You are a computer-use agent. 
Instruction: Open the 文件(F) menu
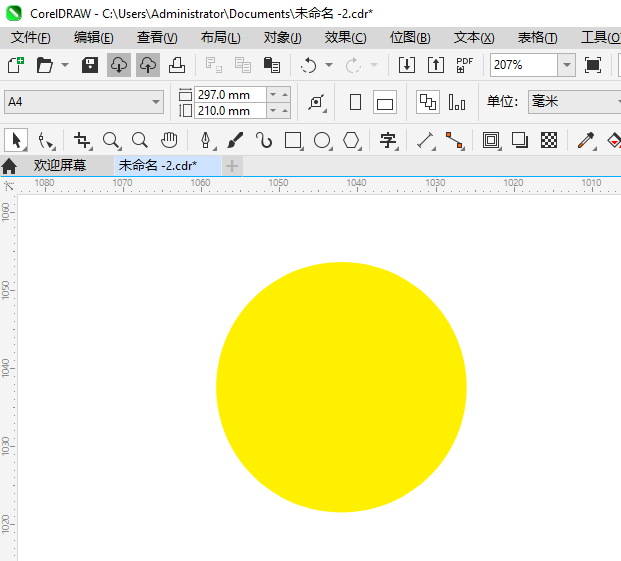(x=30, y=38)
